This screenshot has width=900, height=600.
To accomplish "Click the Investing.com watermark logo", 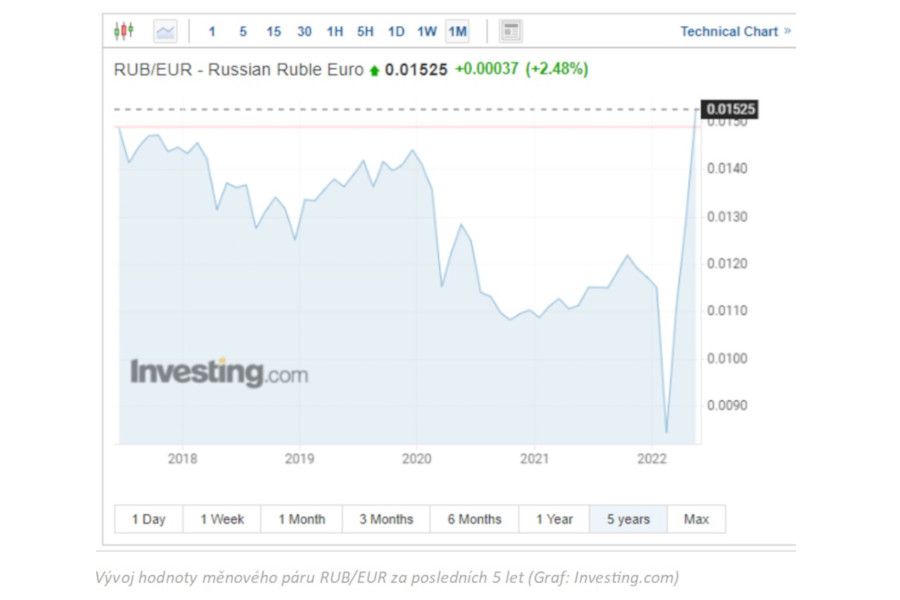I will 219,373.
